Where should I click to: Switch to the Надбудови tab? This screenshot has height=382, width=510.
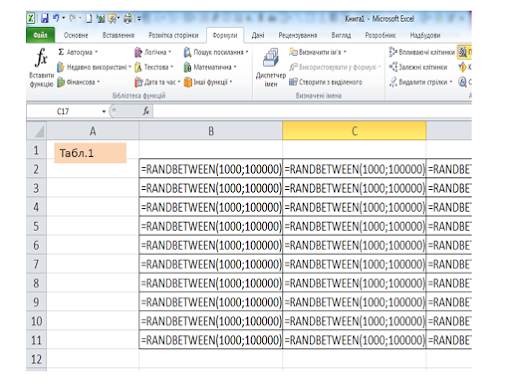tap(425, 35)
